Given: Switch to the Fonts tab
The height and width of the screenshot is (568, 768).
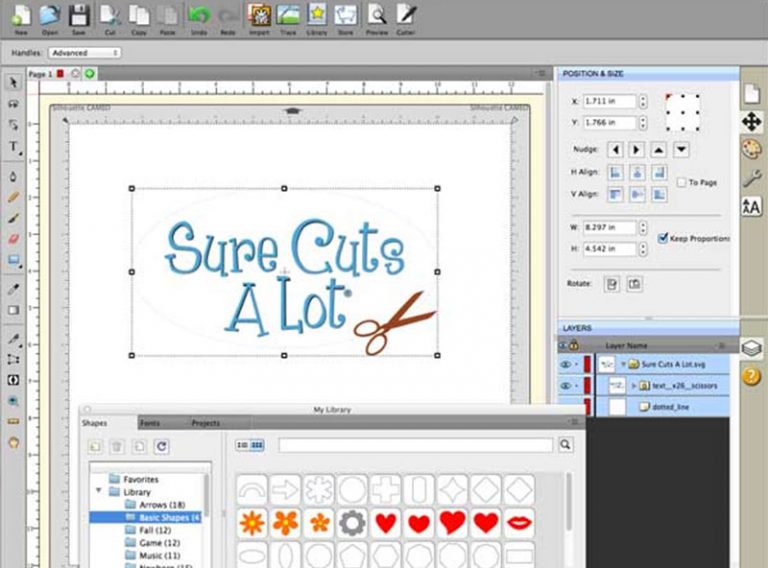Looking at the screenshot, I should [149, 423].
